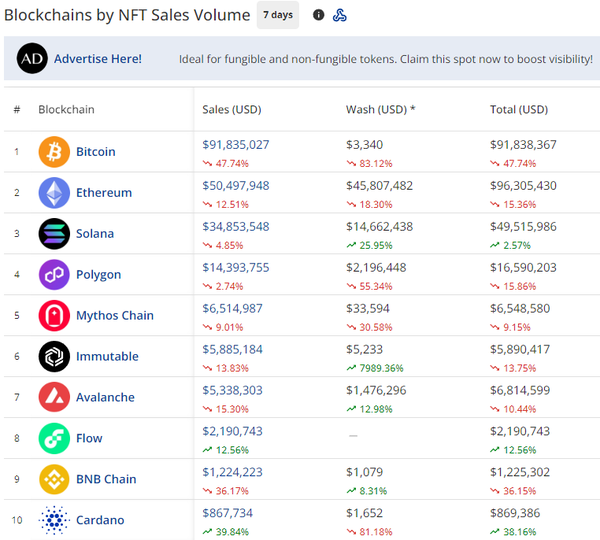
Task: Click the Bitcoin logo icon
Action: pos(54,152)
